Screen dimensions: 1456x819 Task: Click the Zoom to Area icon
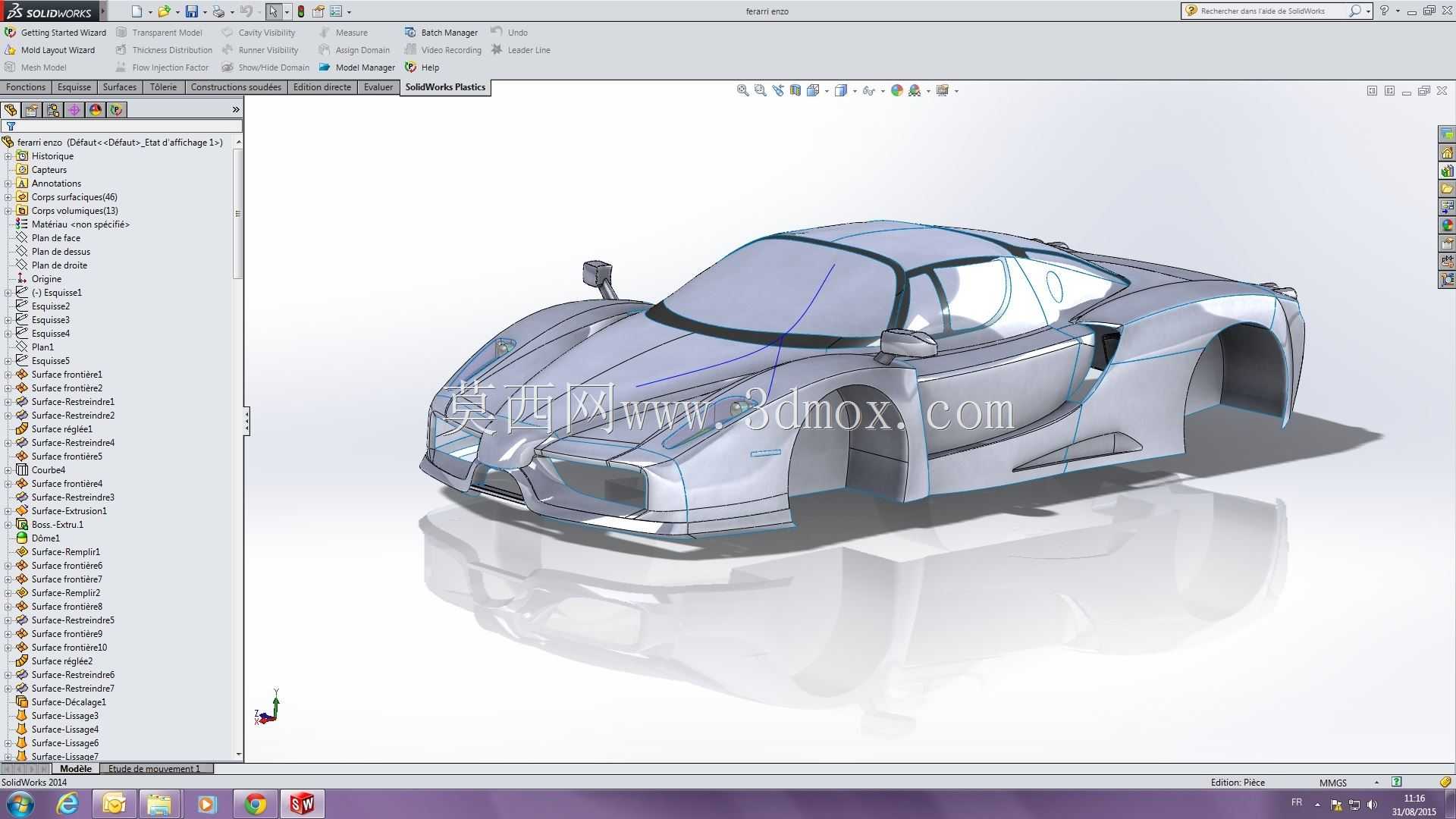[761, 90]
